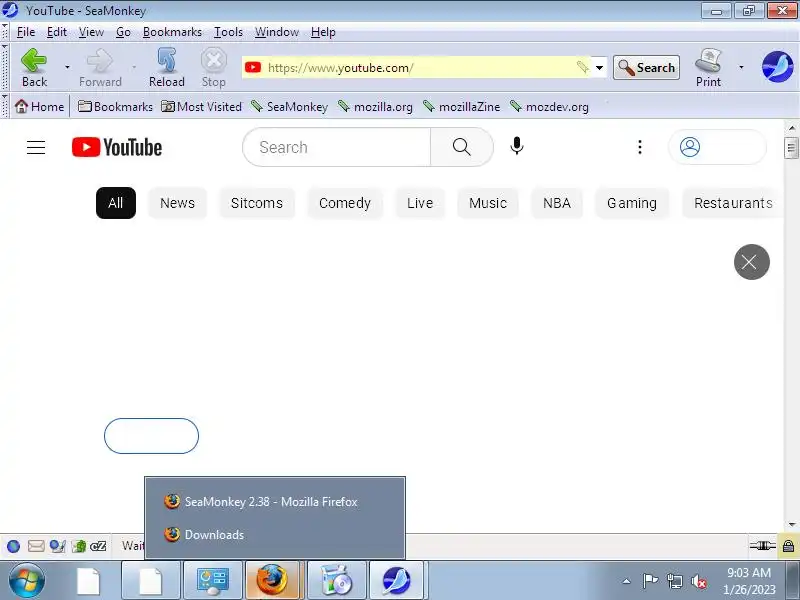Click the toolbar Search button
The width and height of the screenshot is (800, 600).
(646, 67)
